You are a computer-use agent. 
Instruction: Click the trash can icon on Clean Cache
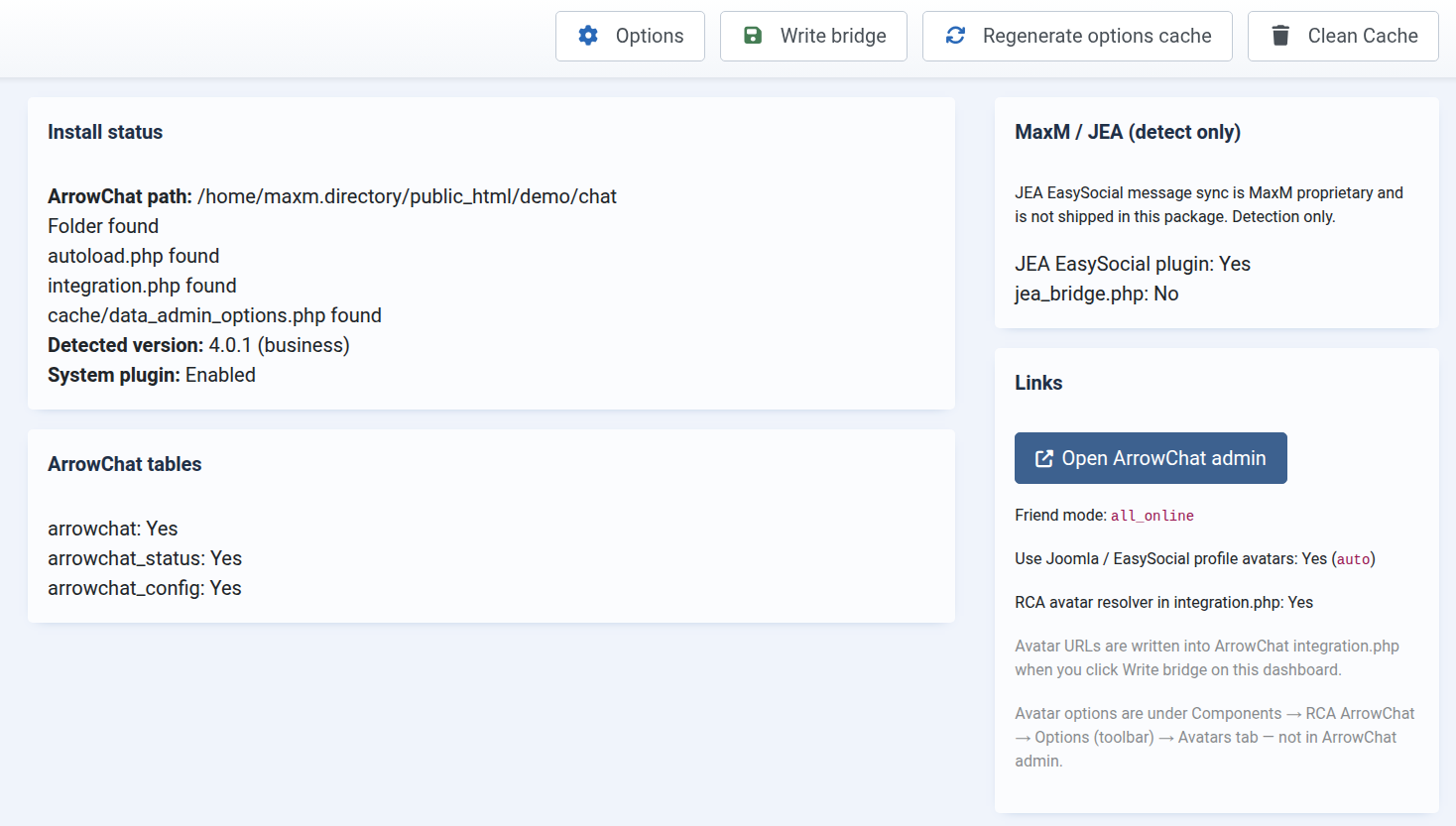pos(1280,36)
